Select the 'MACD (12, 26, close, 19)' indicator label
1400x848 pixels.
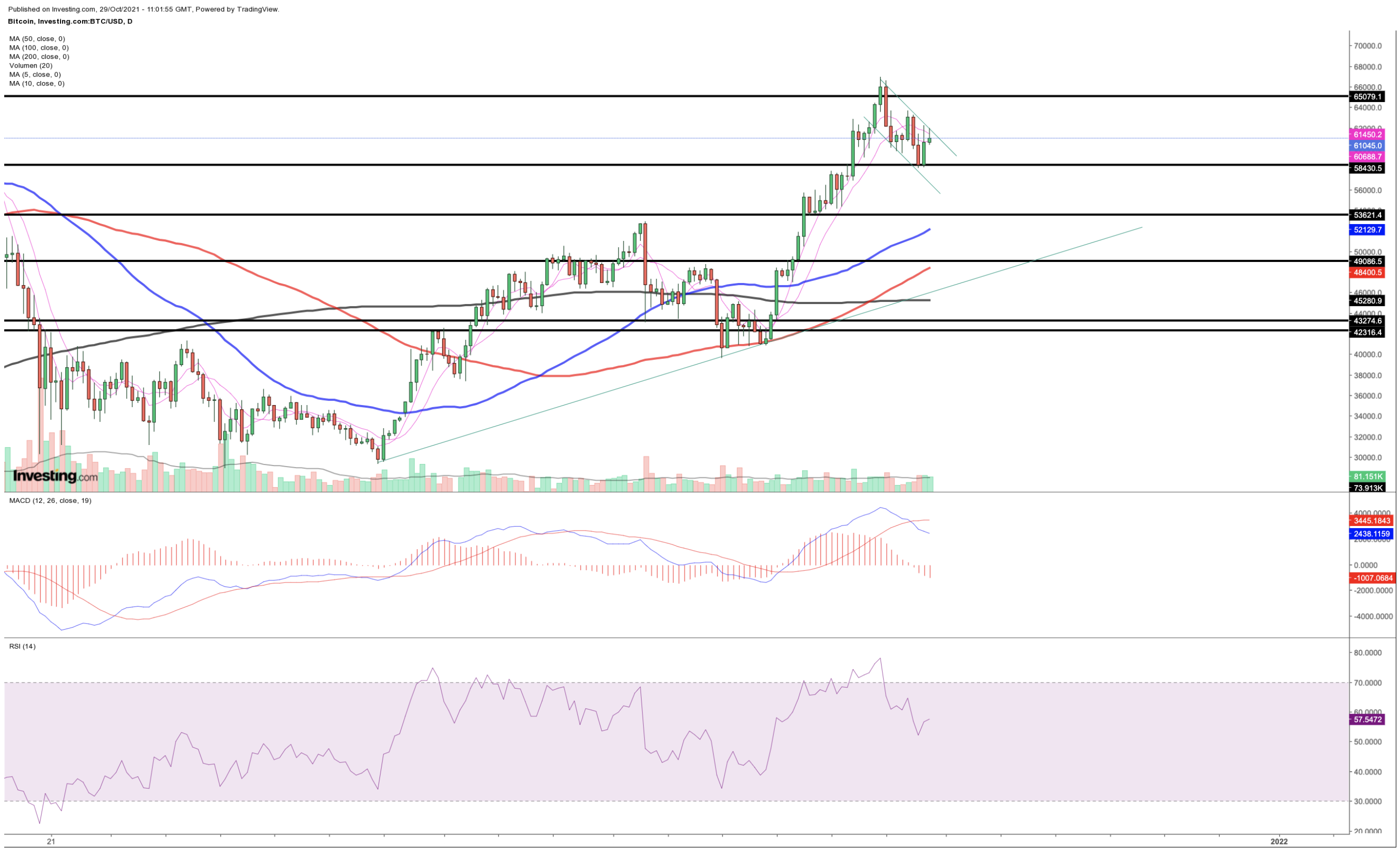(50, 500)
